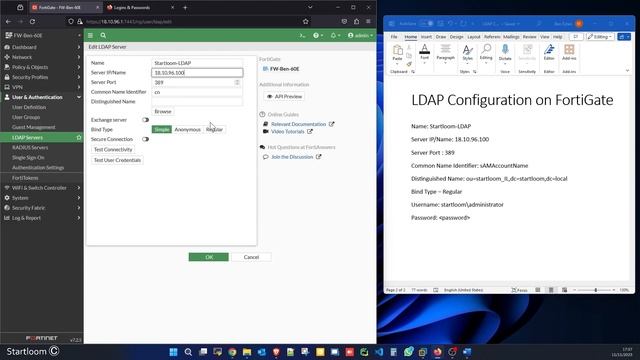
Task: Open the Word Layout tab
Action: [473, 37]
